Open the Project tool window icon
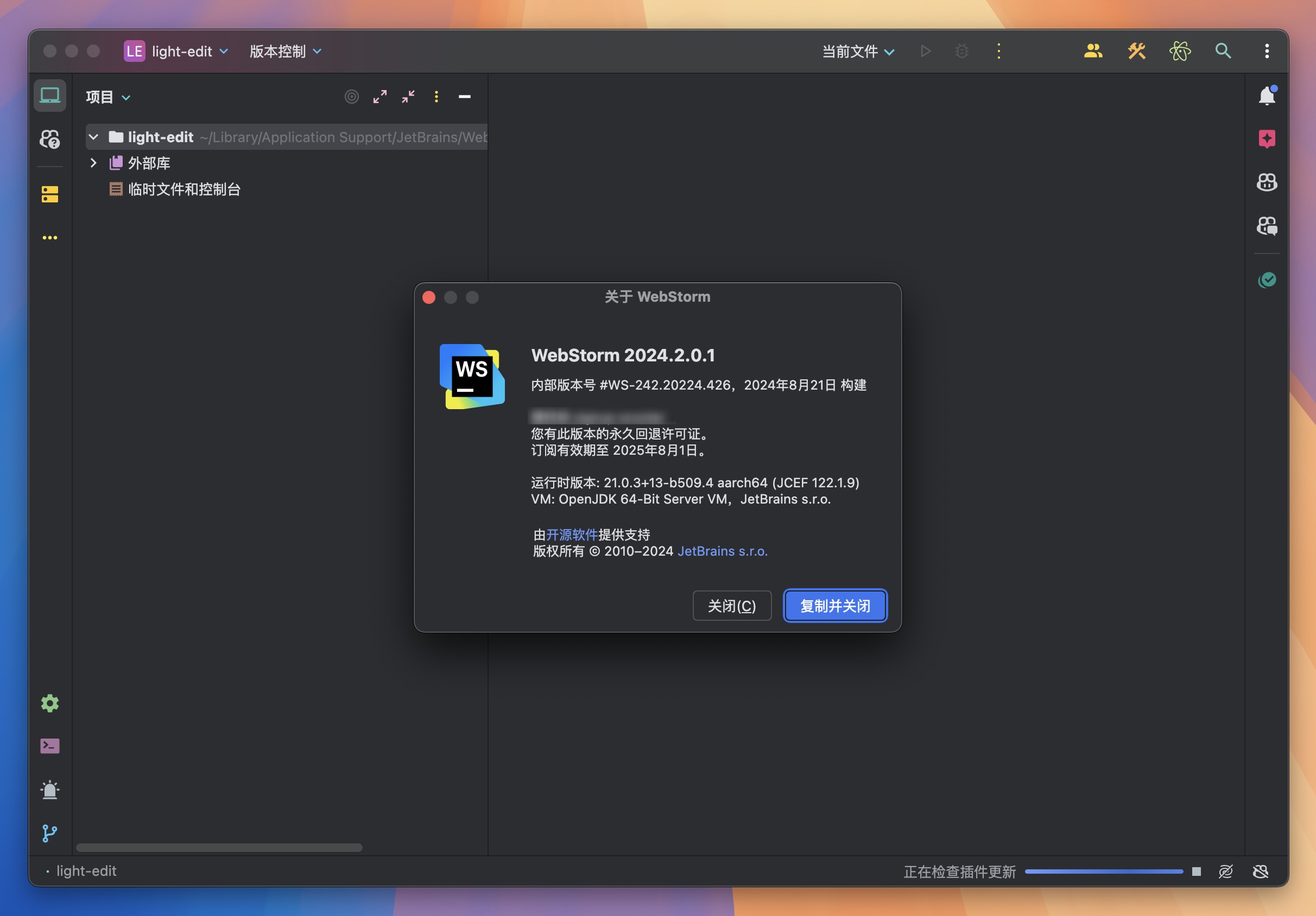The height and width of the screenshot is (916, 1316). click(50, 96)
